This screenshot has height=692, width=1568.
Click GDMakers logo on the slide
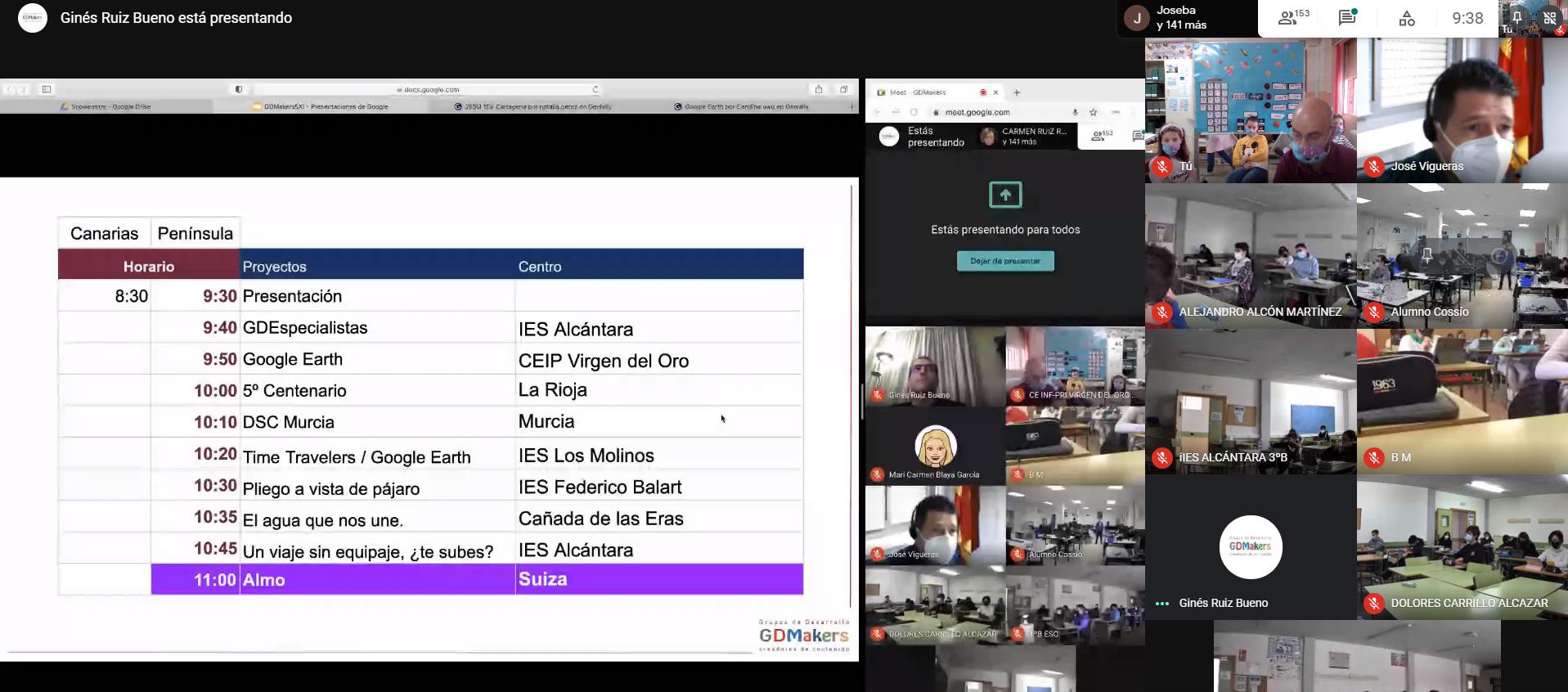[804, 636]
